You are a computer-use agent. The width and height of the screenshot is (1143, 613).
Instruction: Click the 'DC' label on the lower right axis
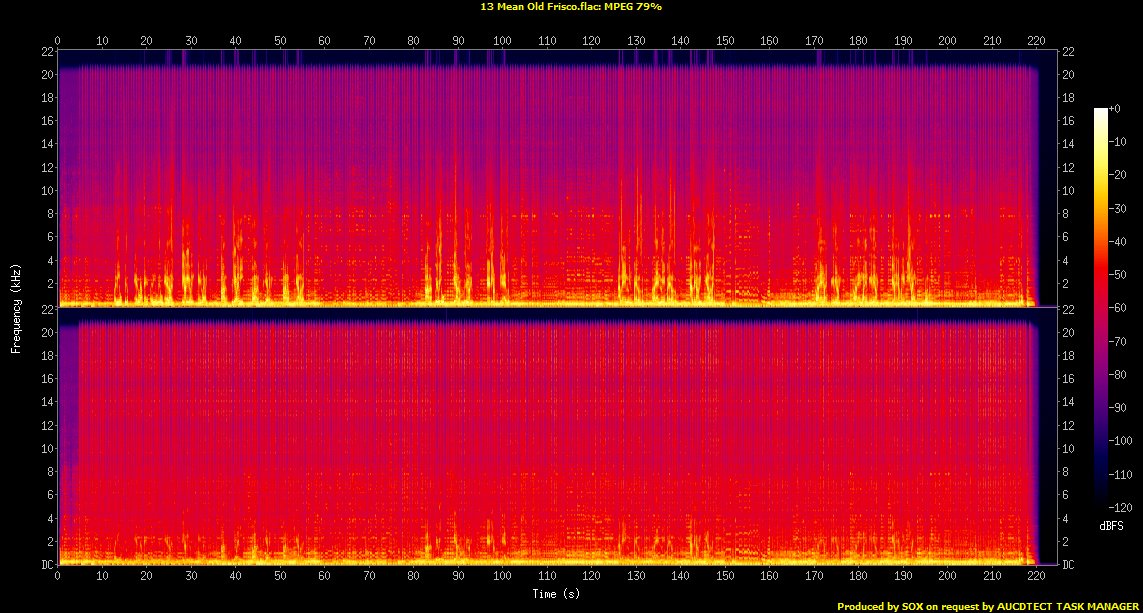tap(1069, 565)
